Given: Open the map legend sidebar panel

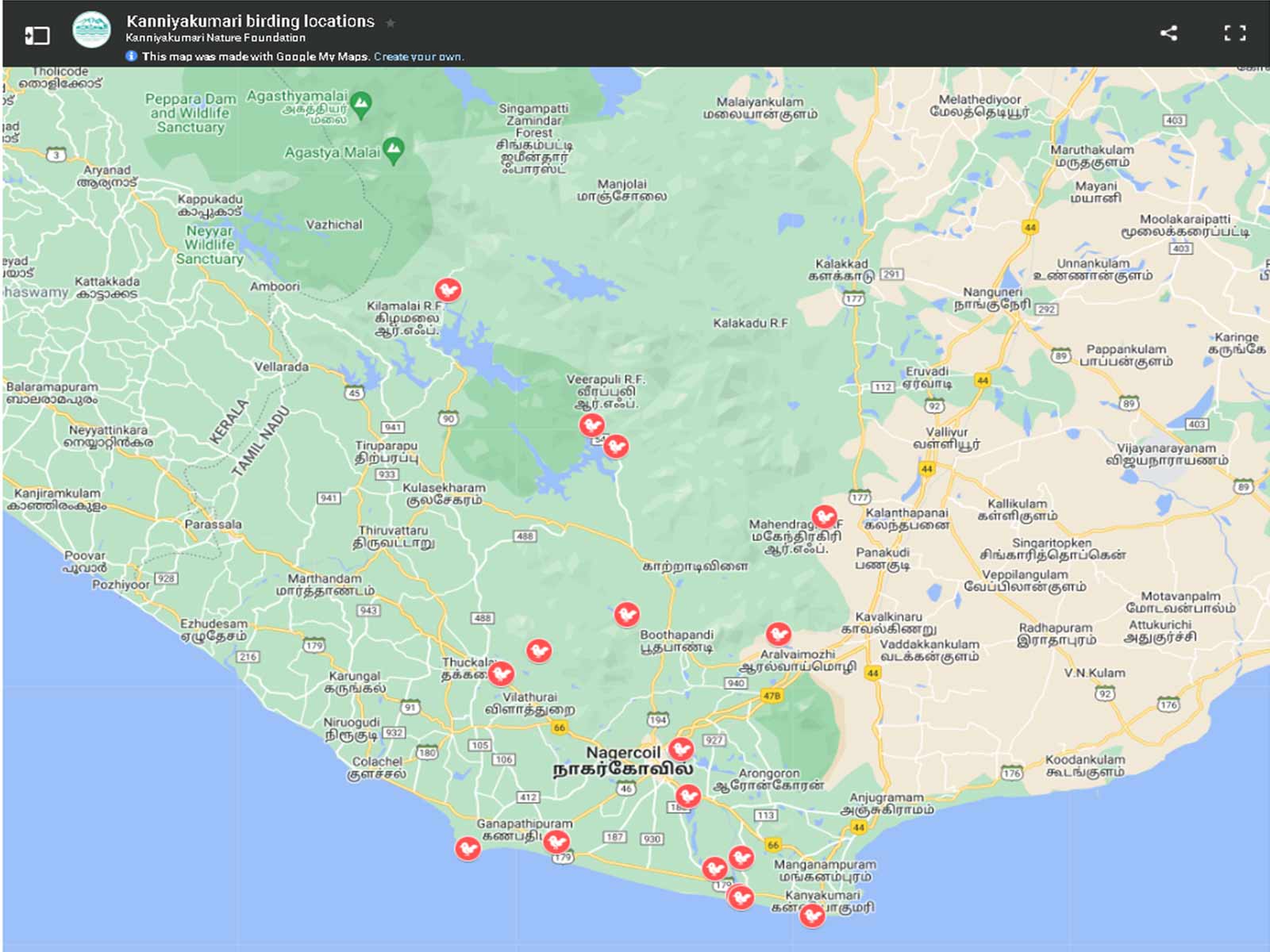Looking at the screenshot, I should click(37, 35).
